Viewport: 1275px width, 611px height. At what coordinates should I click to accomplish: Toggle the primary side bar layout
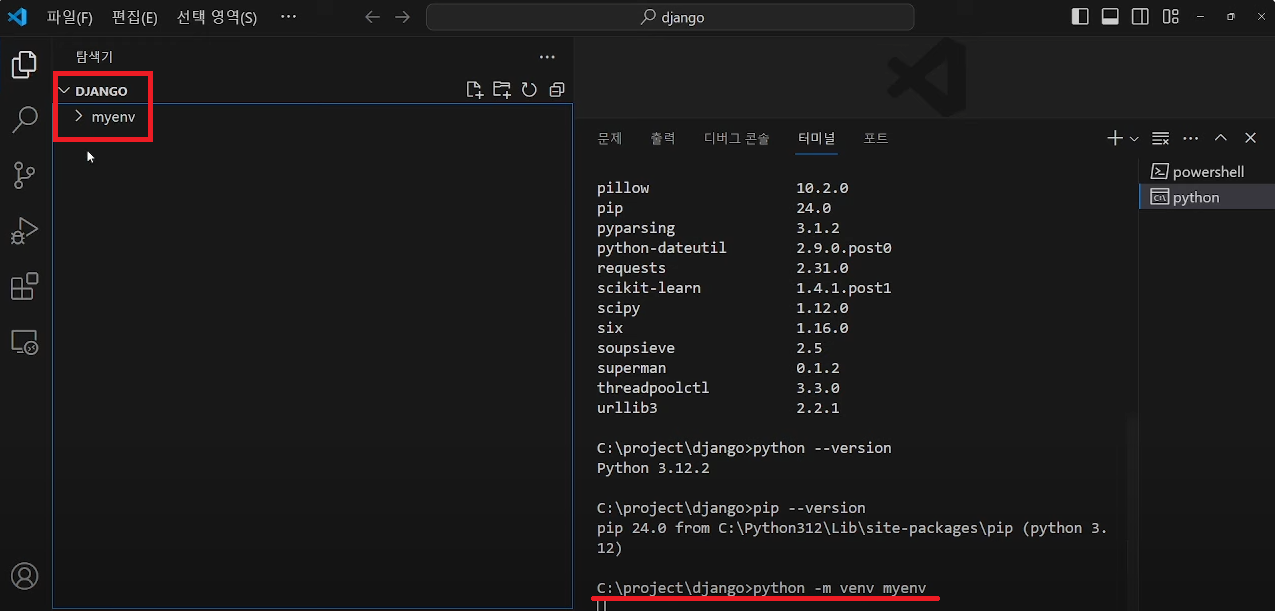(1080, 17)
